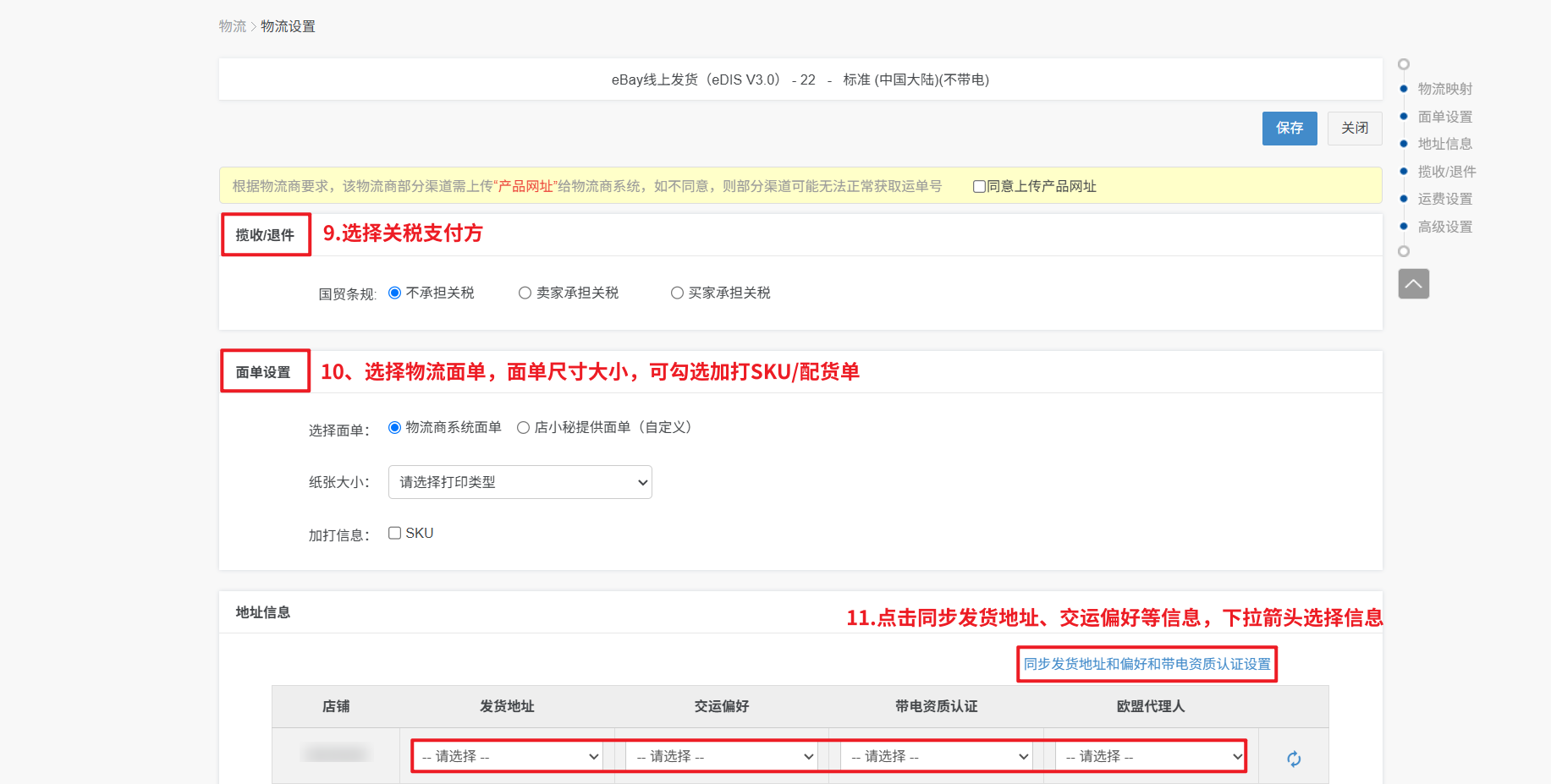The height and width of the screenshot is (784, 1551).
Task: Expand the EU representative dropdown
Action: 1151,756
